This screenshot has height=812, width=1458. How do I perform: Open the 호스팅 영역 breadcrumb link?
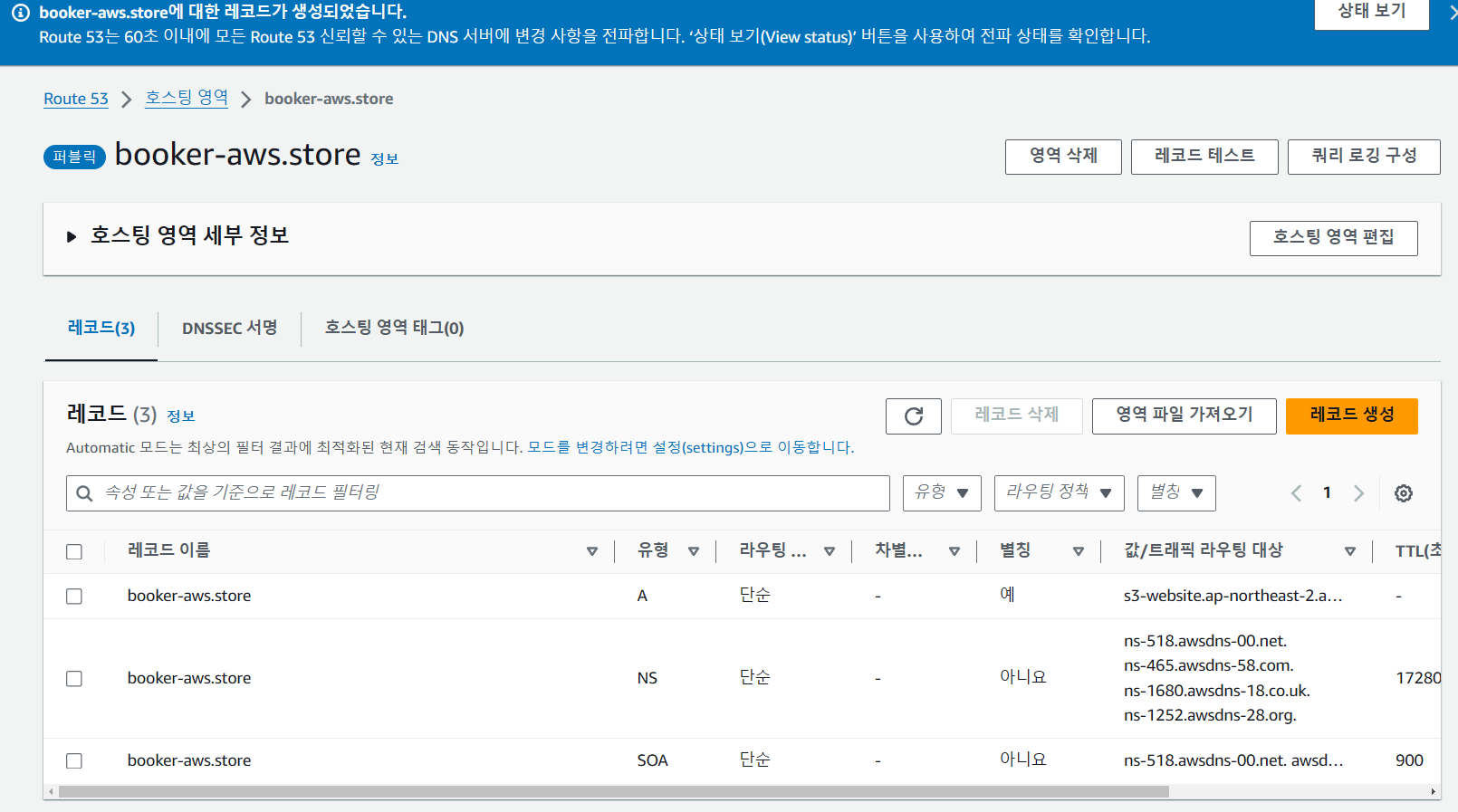pos(187,98)
